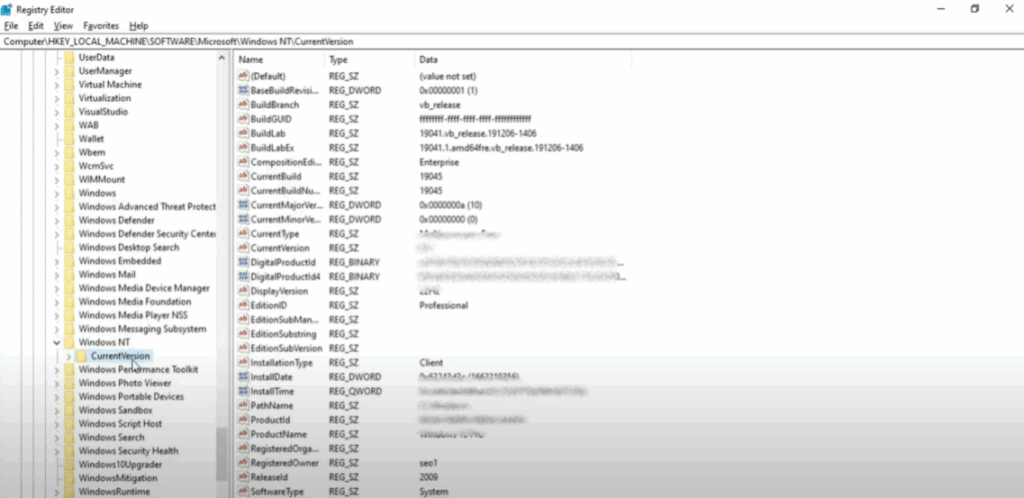1024x498 pixels.
Task: Expand the CurrentVersion key
Action: [x=69, y=356]
